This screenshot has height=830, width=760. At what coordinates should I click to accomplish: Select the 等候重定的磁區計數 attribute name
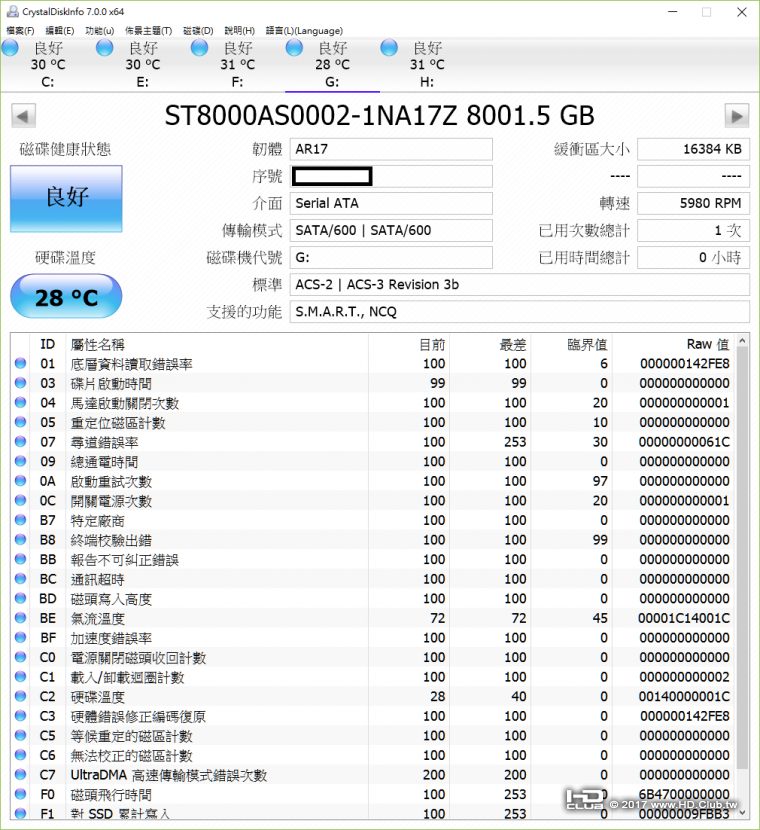tap(132, 736)
